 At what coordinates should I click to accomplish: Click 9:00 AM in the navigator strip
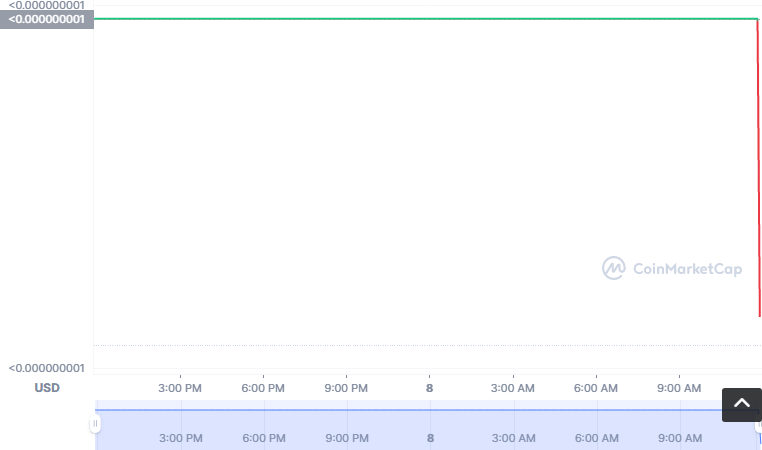pyautogui.click(x=678, y=438)
